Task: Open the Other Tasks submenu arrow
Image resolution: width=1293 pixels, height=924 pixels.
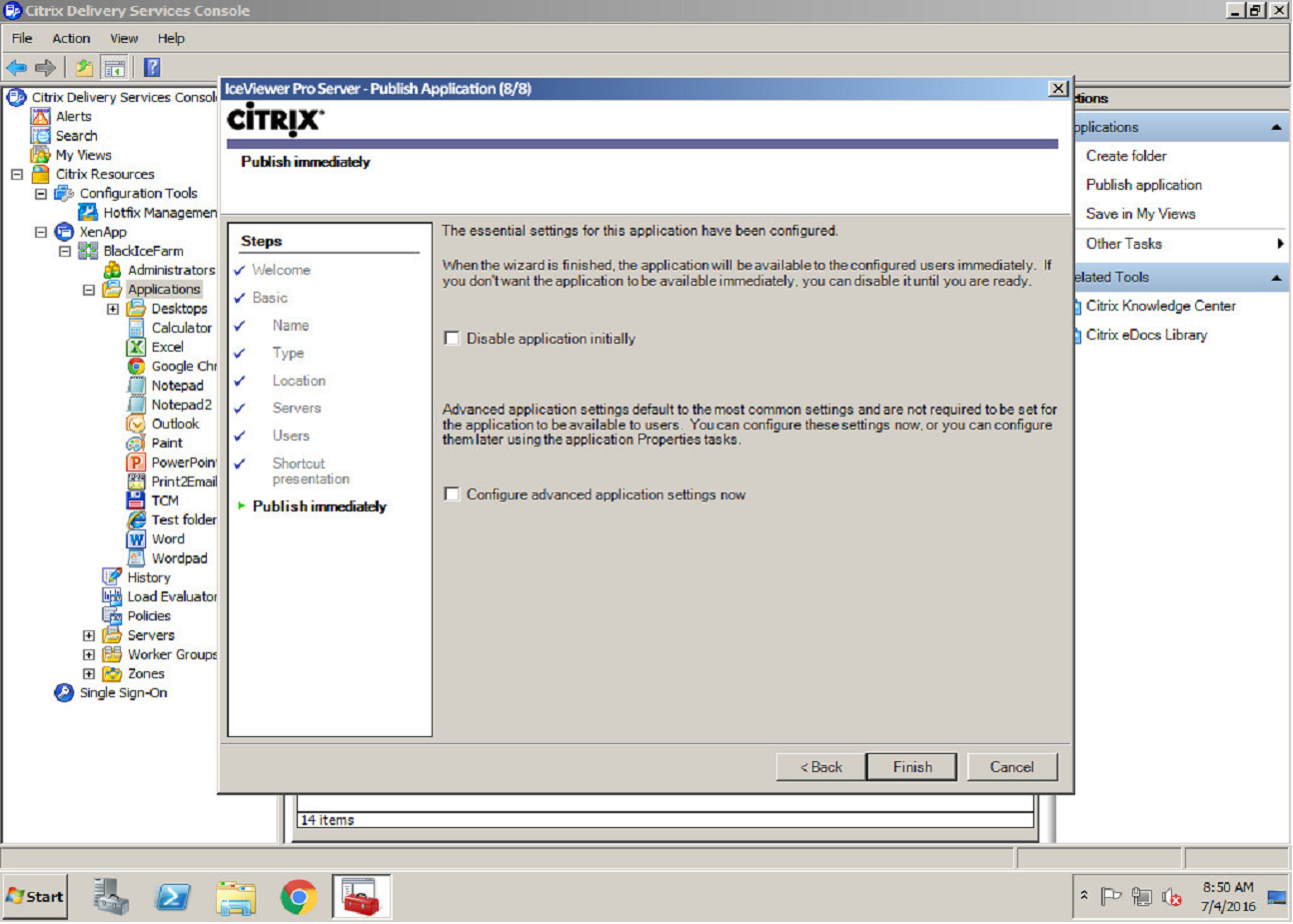Action: pos(1280,244)
